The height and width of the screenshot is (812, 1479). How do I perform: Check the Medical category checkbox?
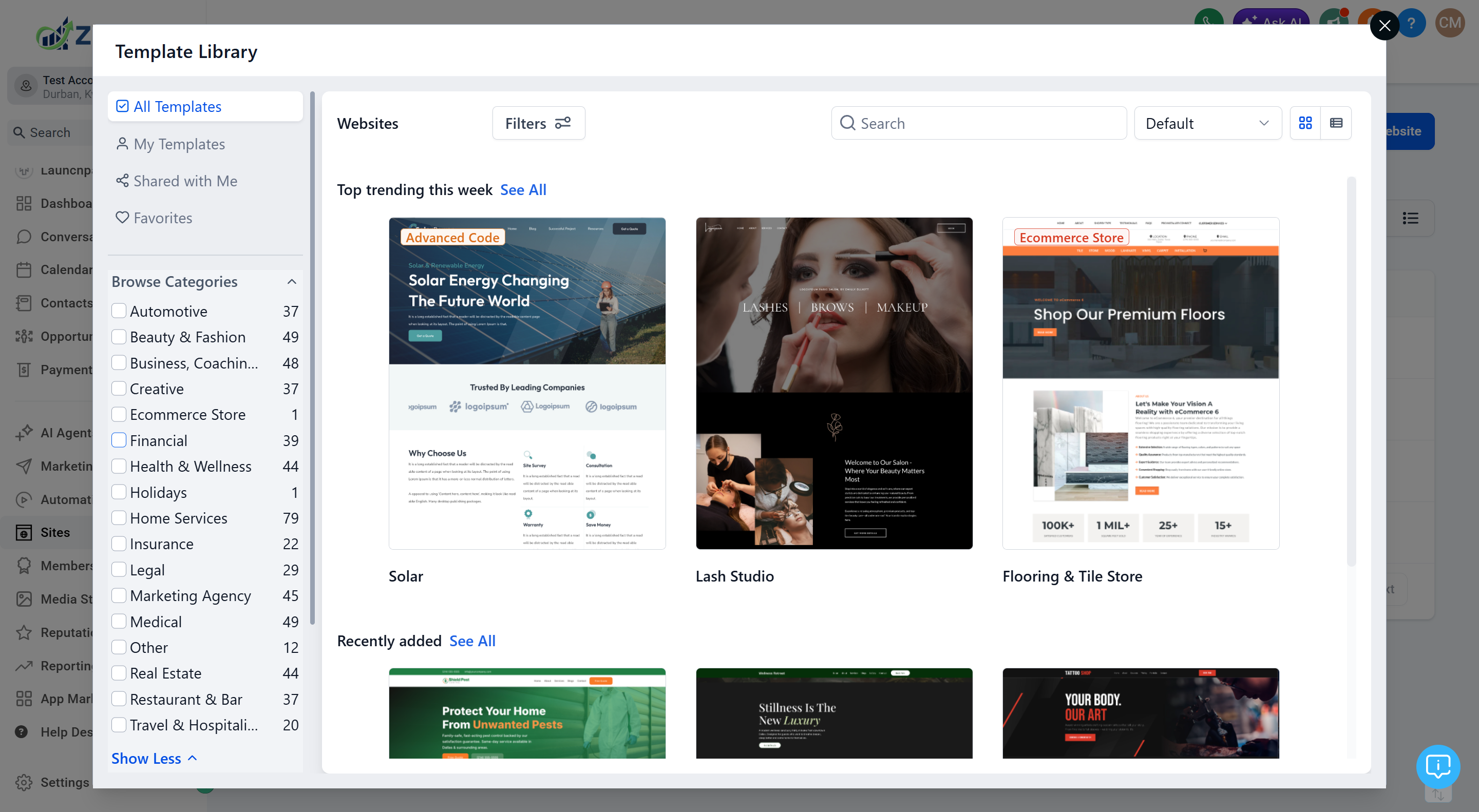(x=119, y=621)
